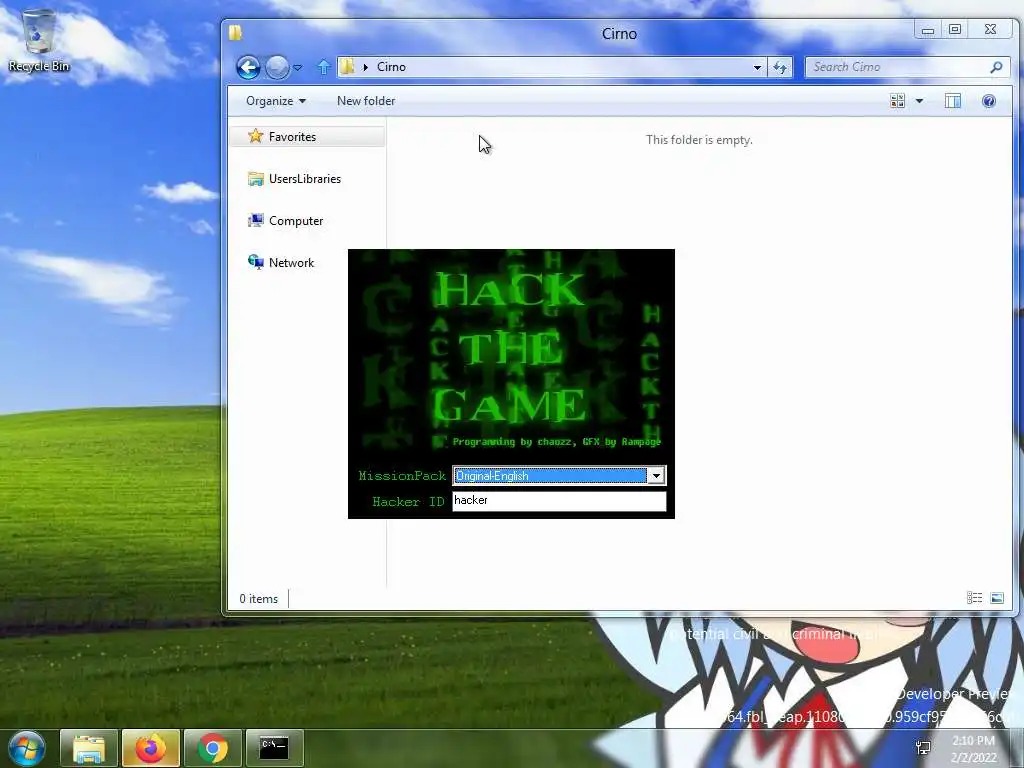Viewport: 1024px width, 768px height.
Task: Click the Explorer forward arrow button
Action: [278, 67]
